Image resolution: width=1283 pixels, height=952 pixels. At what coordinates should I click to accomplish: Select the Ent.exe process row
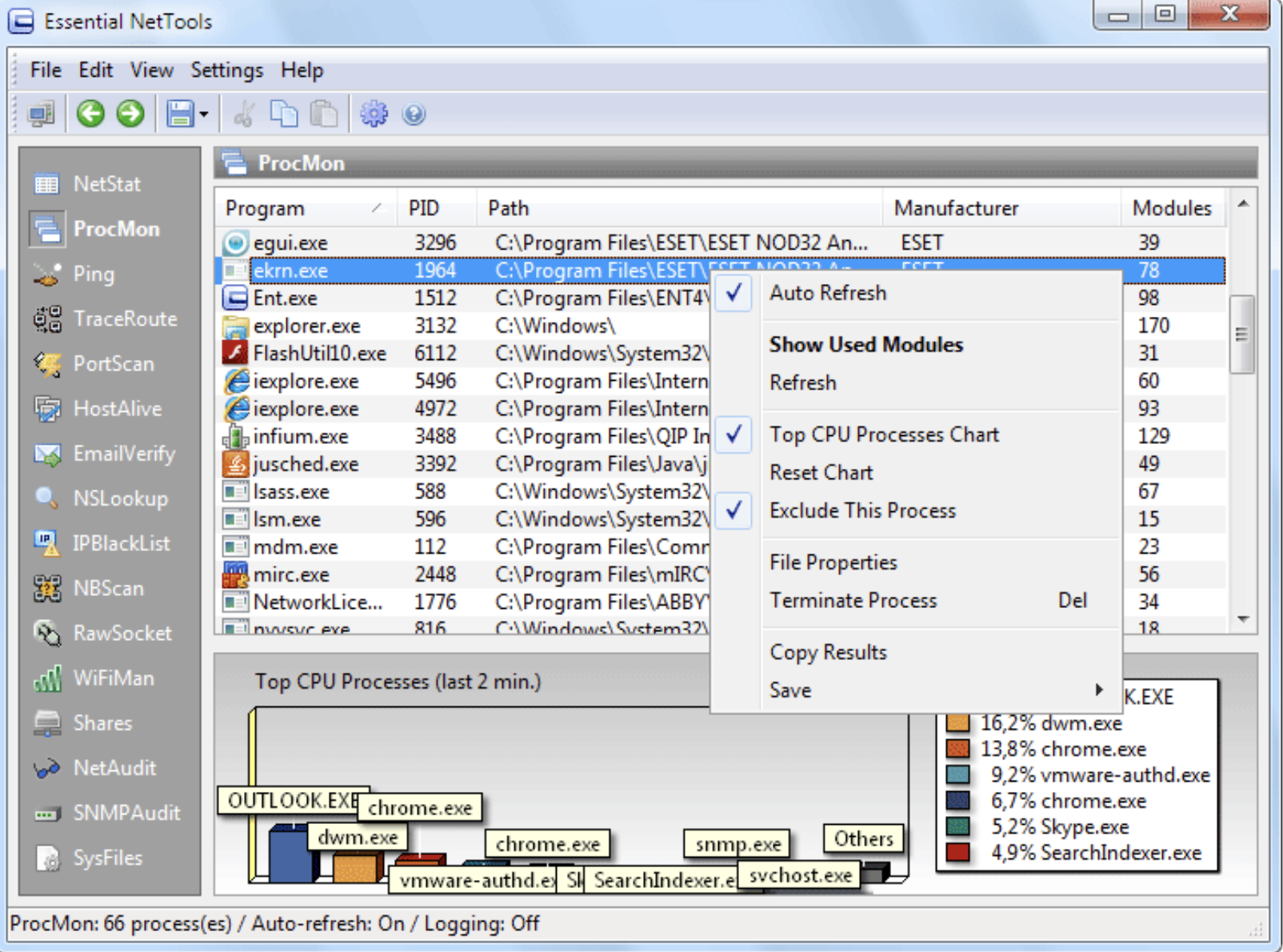463,298
